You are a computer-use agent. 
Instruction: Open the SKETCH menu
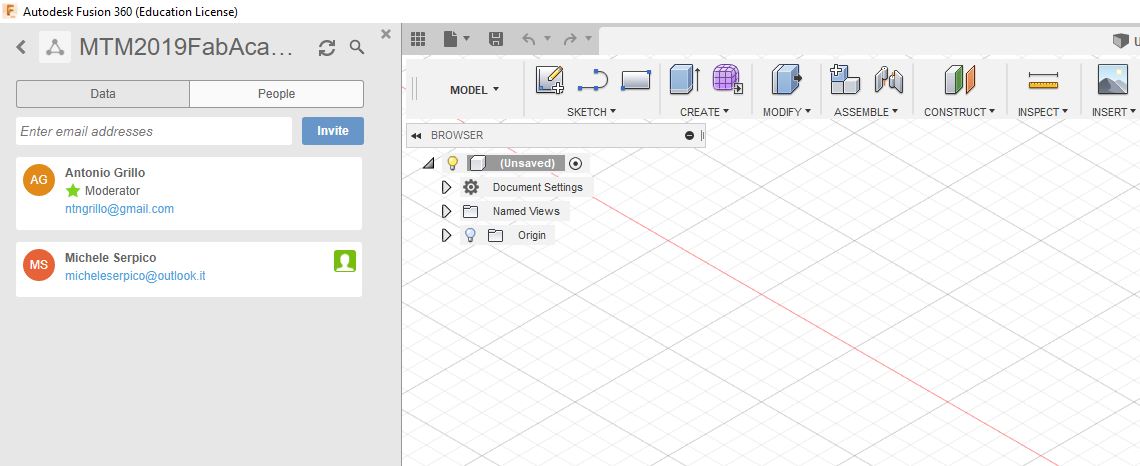(x=591, y=112)
